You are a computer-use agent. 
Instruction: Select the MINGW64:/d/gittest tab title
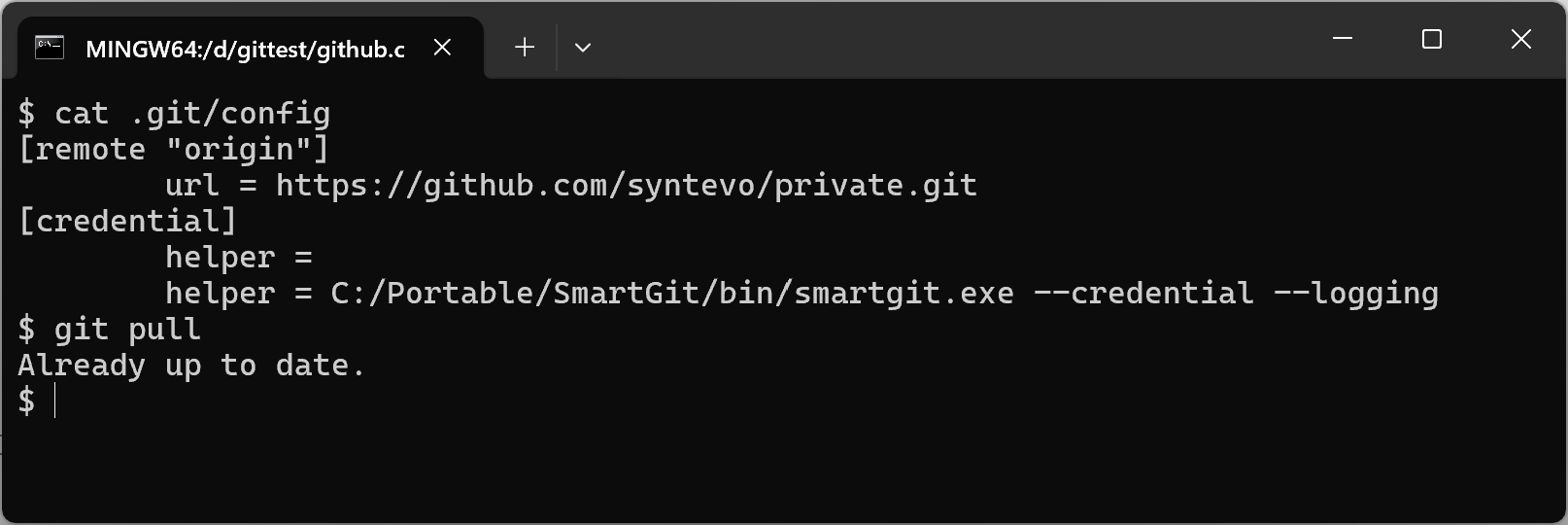[x=245, y=50]
